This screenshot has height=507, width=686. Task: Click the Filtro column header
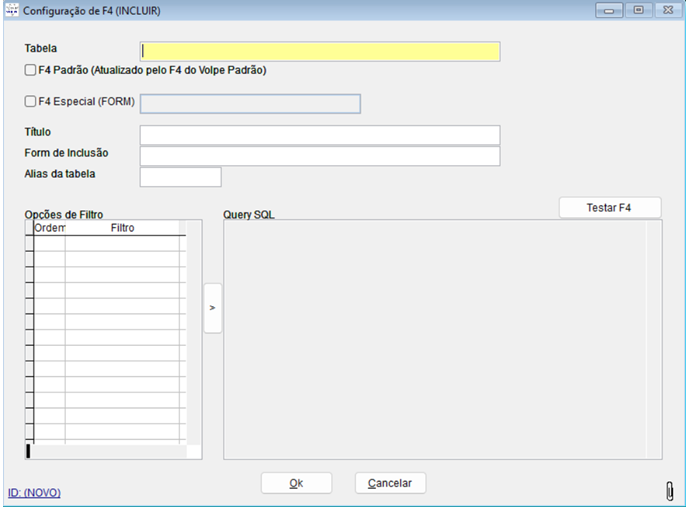(x=122, y=228)
